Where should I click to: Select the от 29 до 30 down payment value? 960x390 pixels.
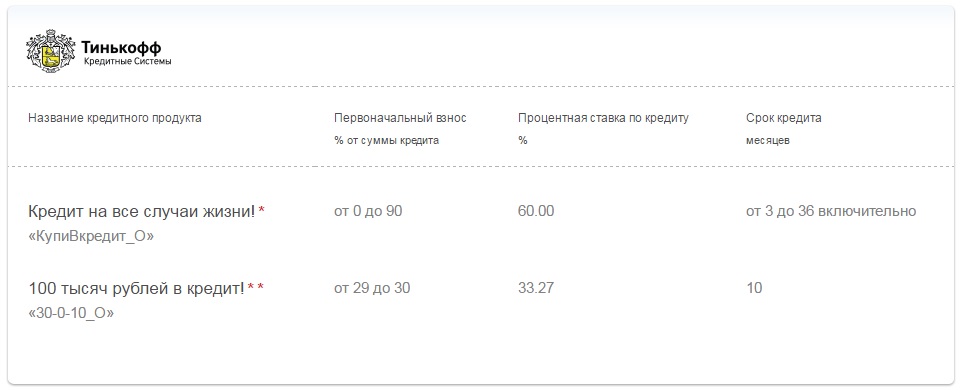[x=372, y=288]
